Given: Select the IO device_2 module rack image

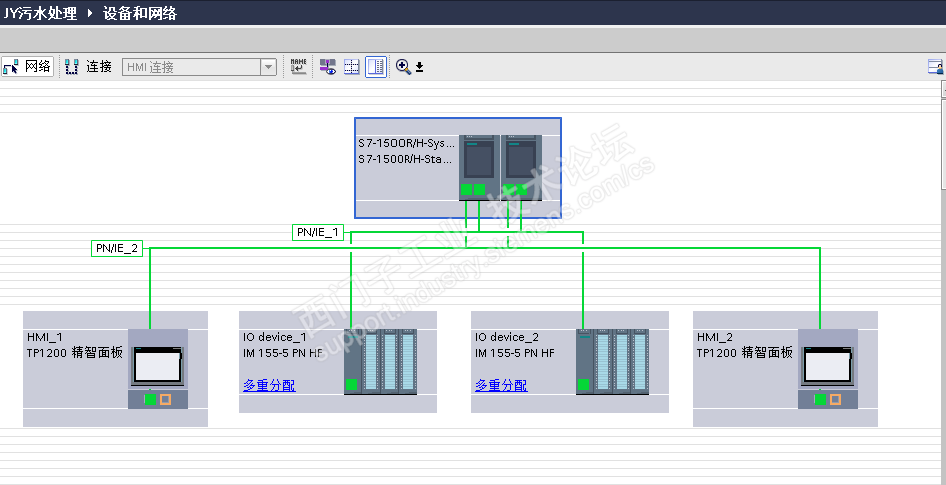Looking at the screenshot, I should coord(612,362).
